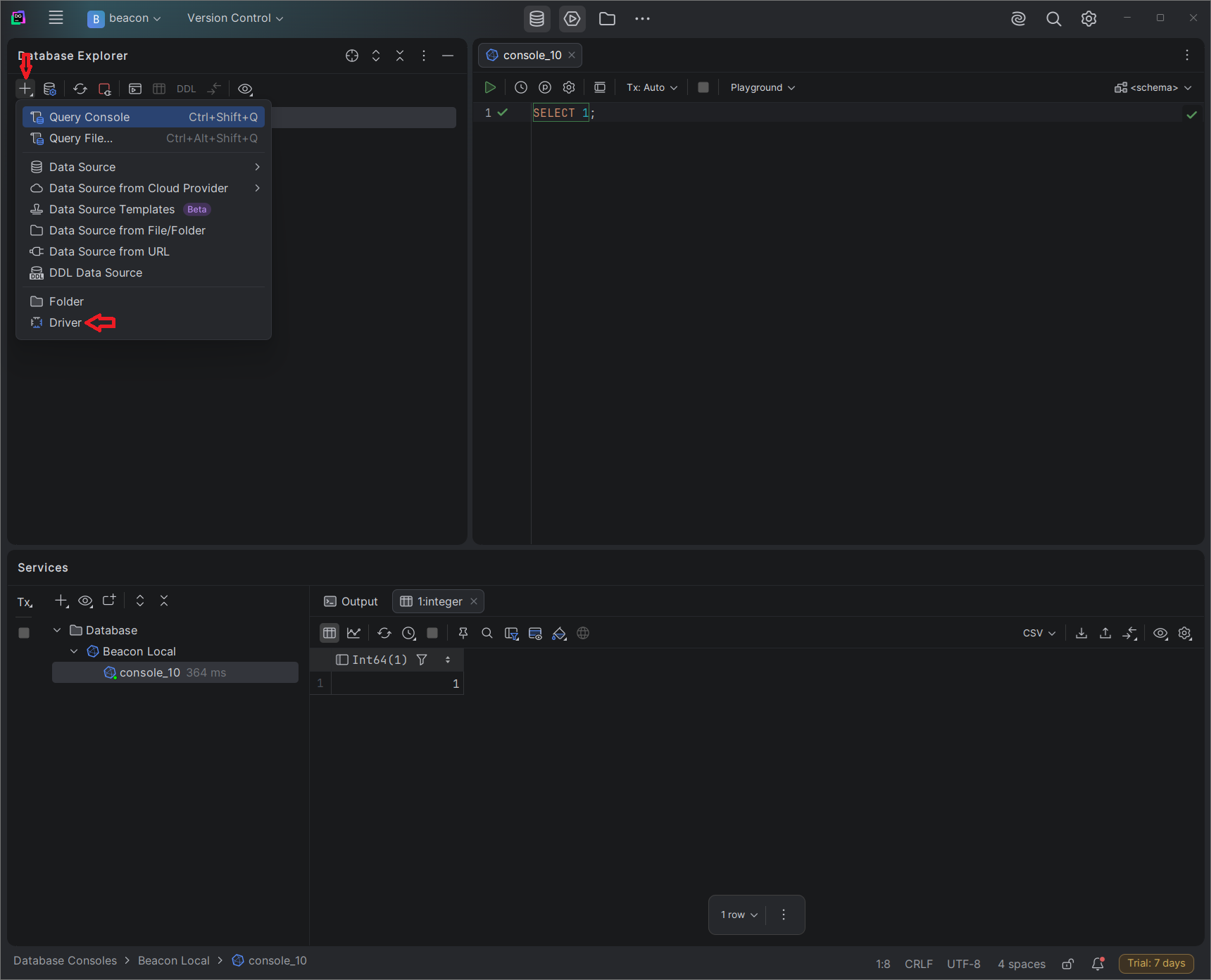Image resolution: width=1211 pixels, height=980 pixels.
Task: Open notifications bell in status bar
Action: [1098, 964]
